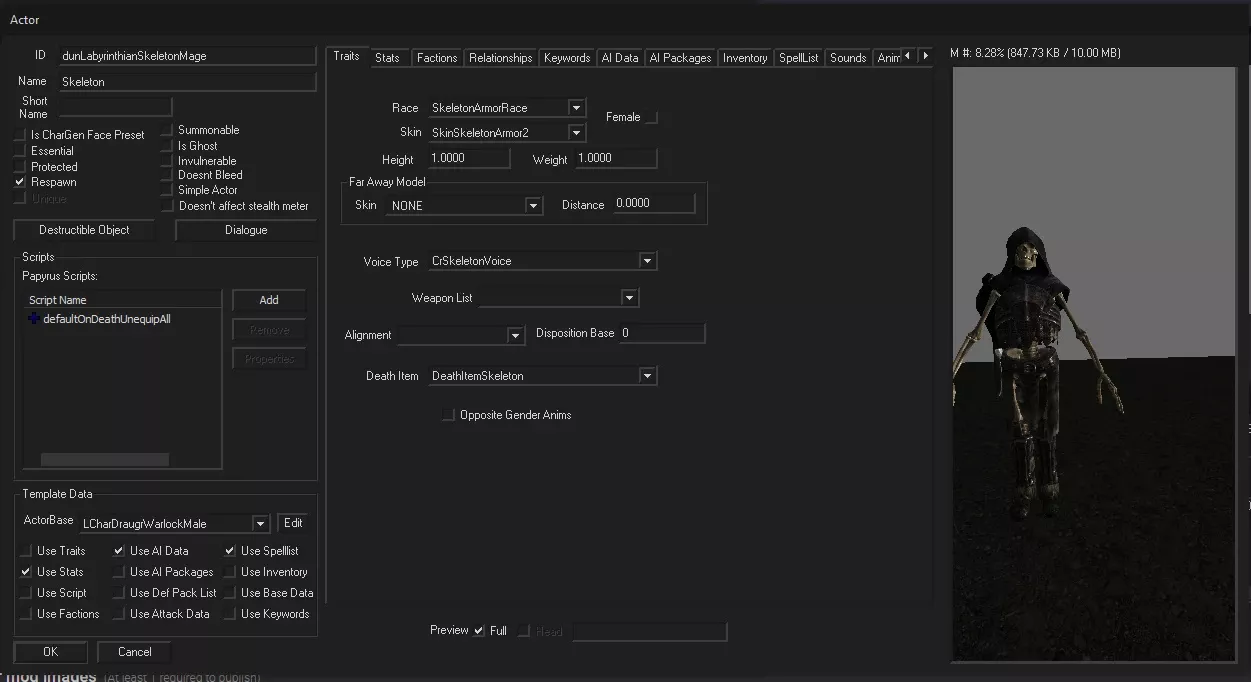
Task: Switch to the Relationships tab
Action: pyautogui.click(x=500, y=58)
